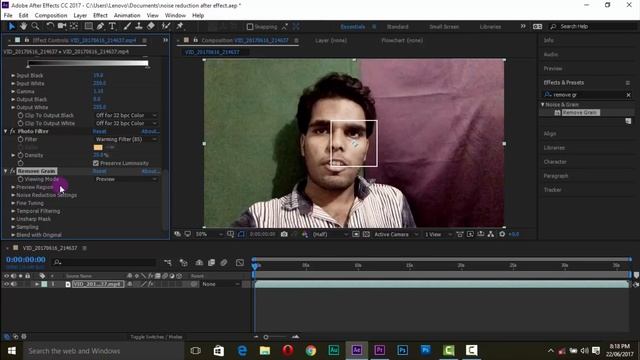Select the Puppet Pin tool

point(180,26)
